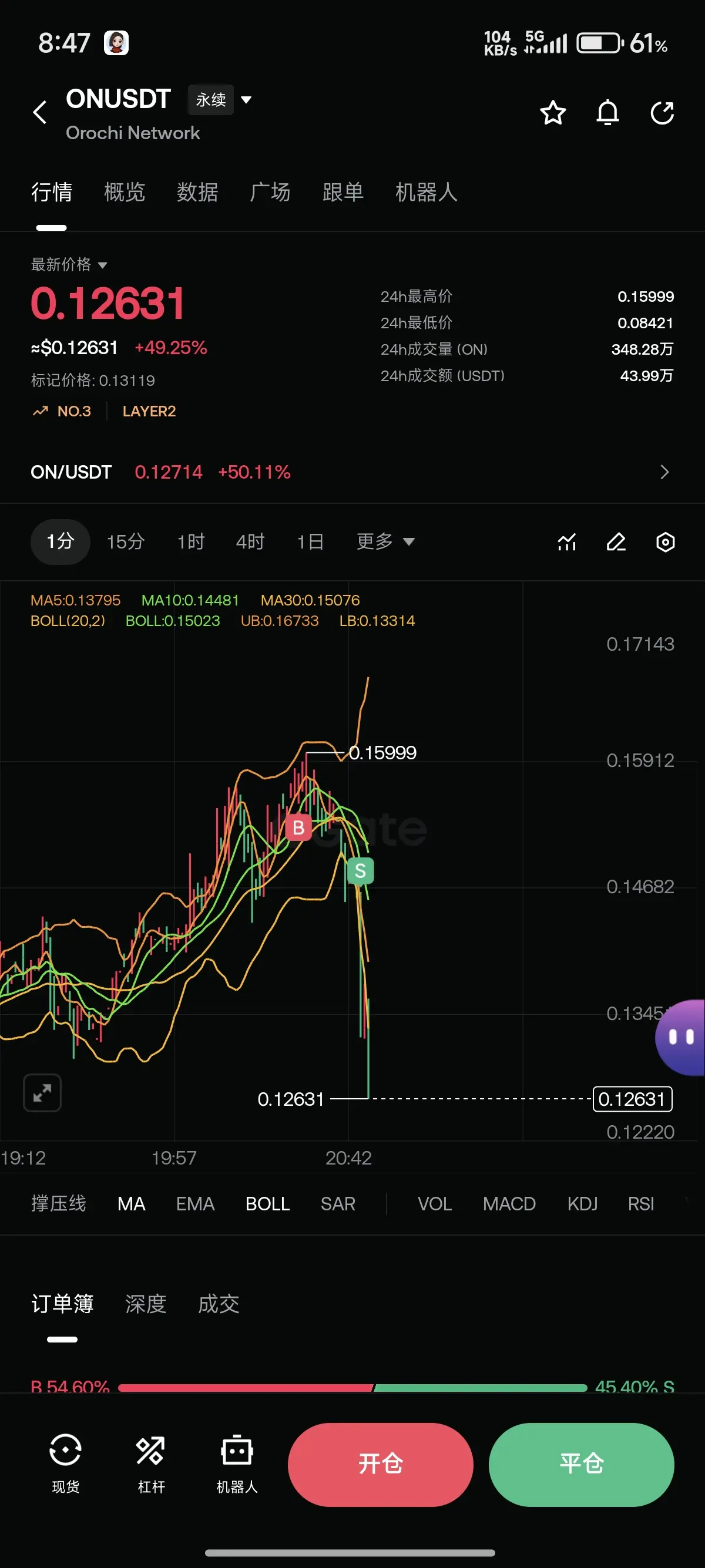Toggle MACD sub-indicator

509,1203
